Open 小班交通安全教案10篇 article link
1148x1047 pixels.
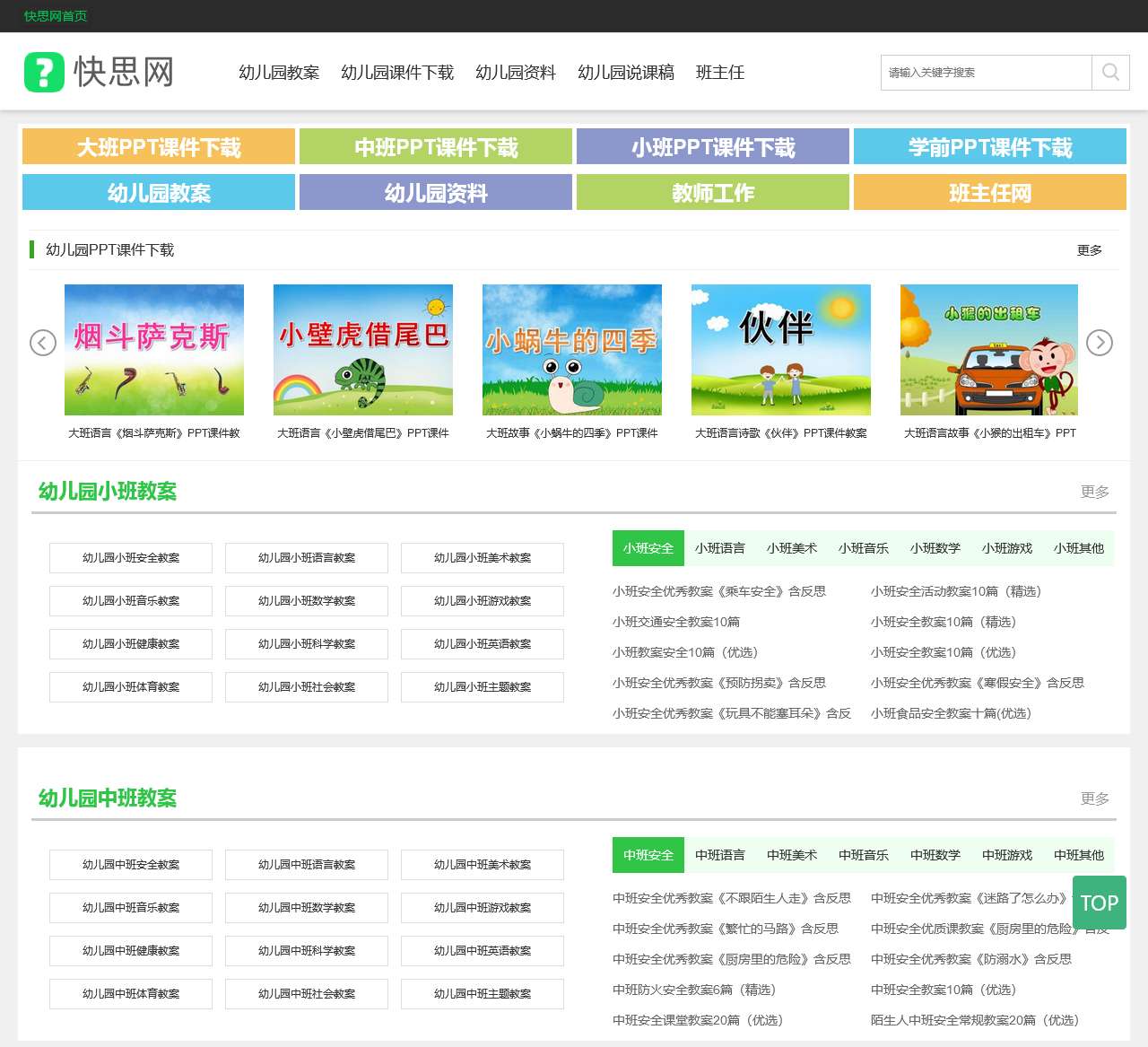coord(676,622)
